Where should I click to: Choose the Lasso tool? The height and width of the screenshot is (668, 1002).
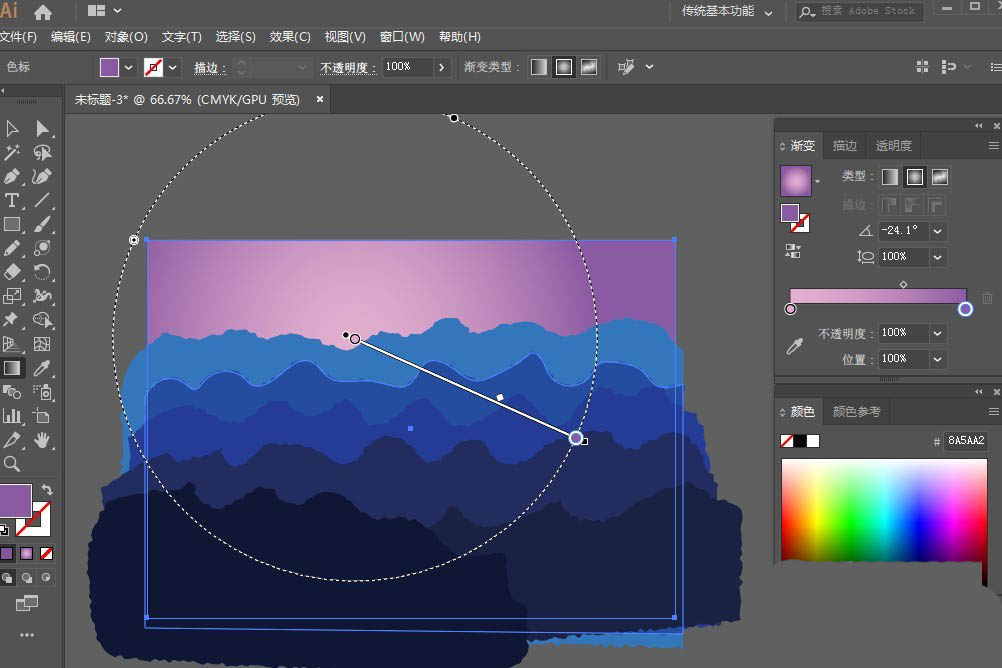point(42,152)
